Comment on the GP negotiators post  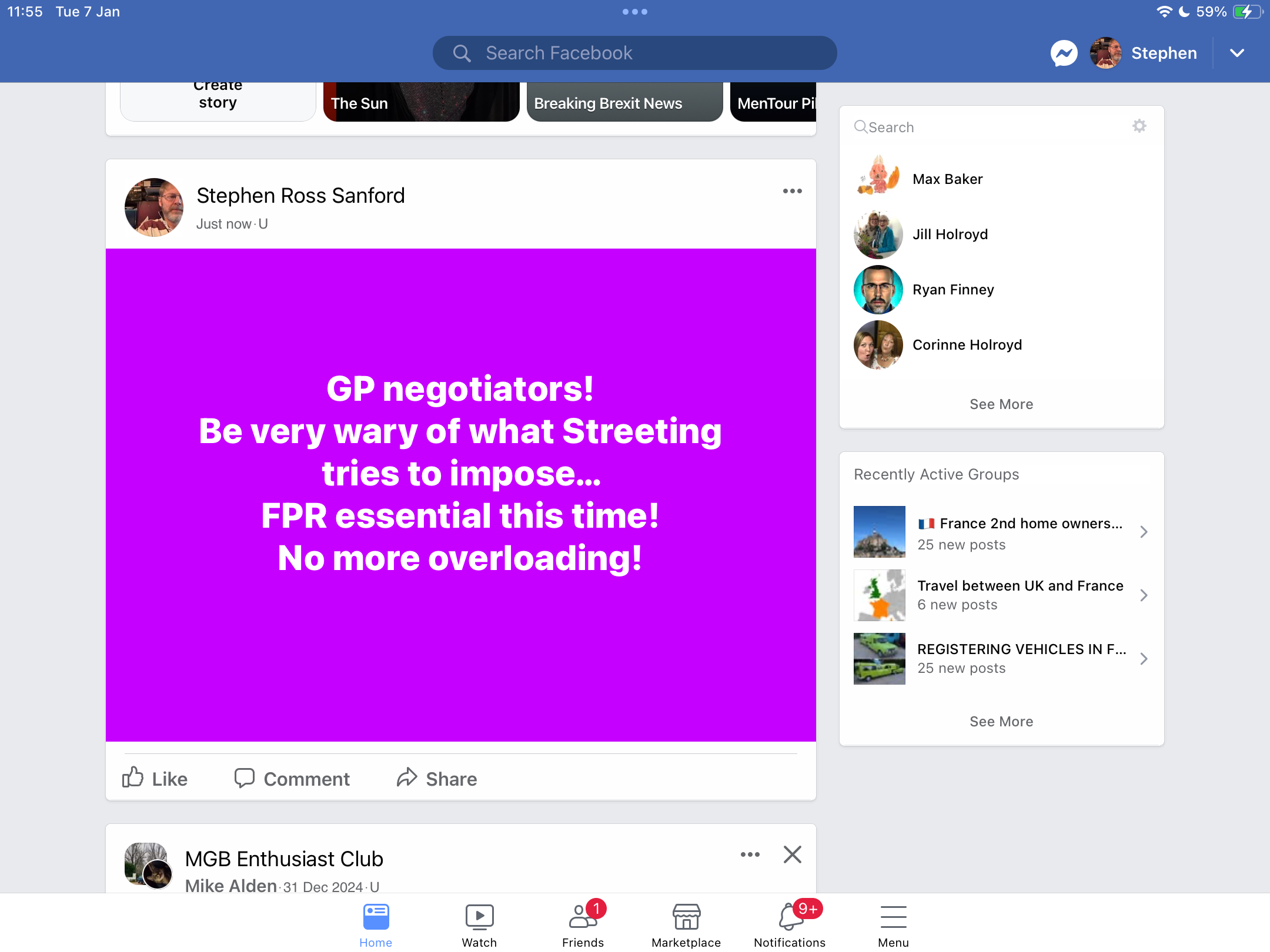(292, 778)
